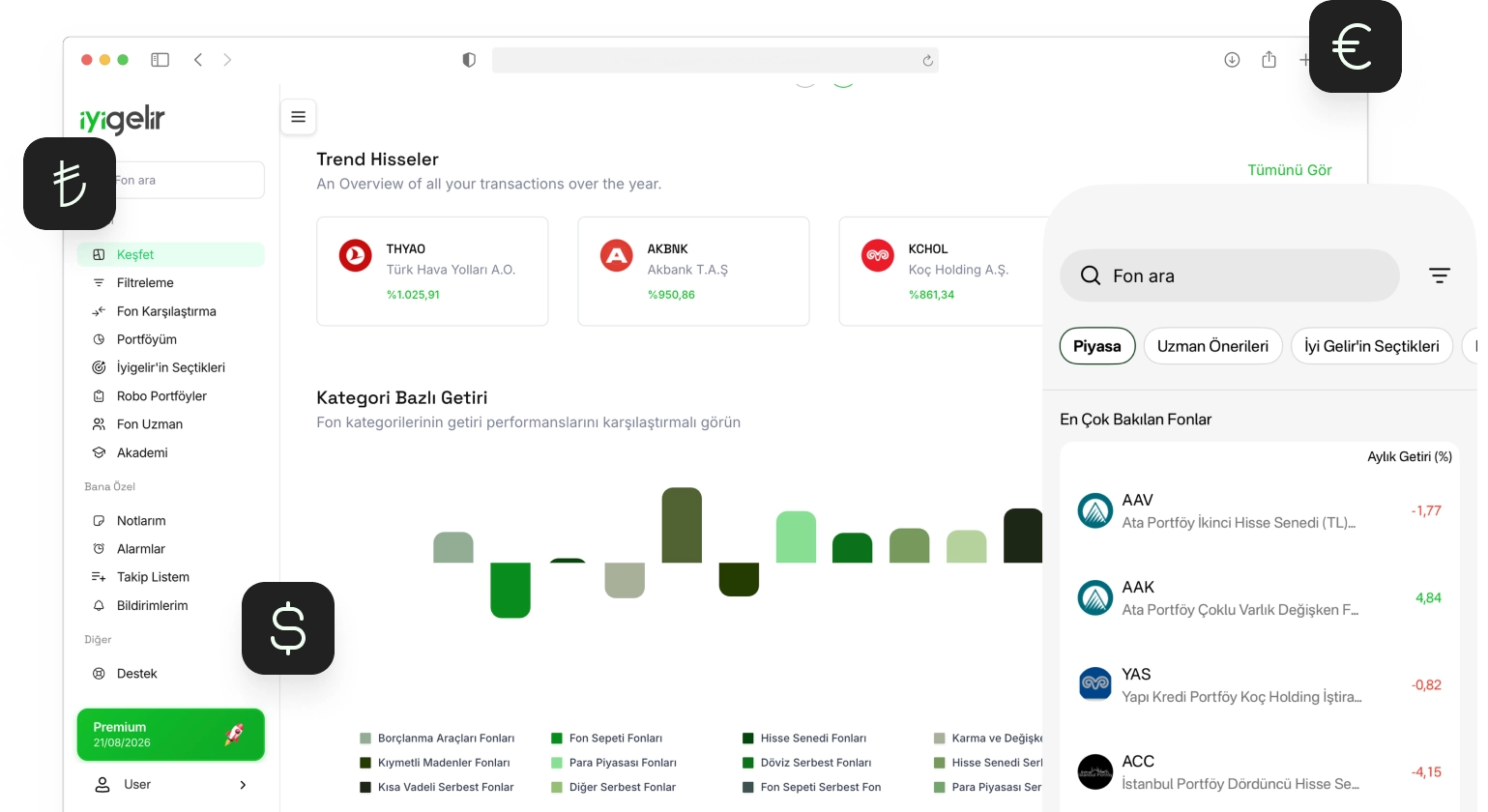Click the magnifier icon in Fon ara
This screenshot has height=812, width=1488.
(1091, 275)
